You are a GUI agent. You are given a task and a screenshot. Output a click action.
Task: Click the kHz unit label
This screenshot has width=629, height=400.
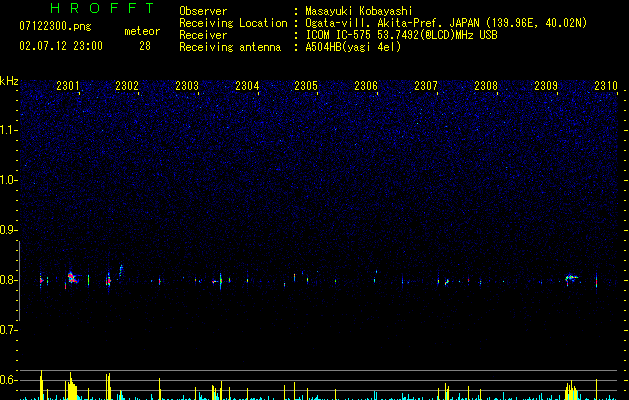pos(9,81)
